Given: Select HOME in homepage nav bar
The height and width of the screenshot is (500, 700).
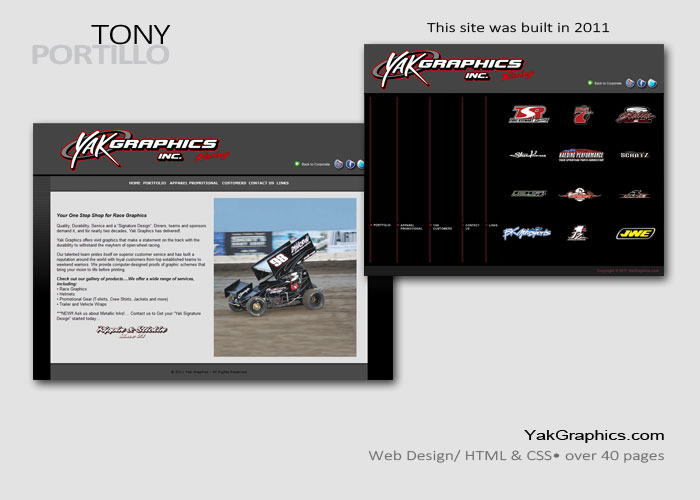Looking at the screenshot, I should (x=134, y=183).
